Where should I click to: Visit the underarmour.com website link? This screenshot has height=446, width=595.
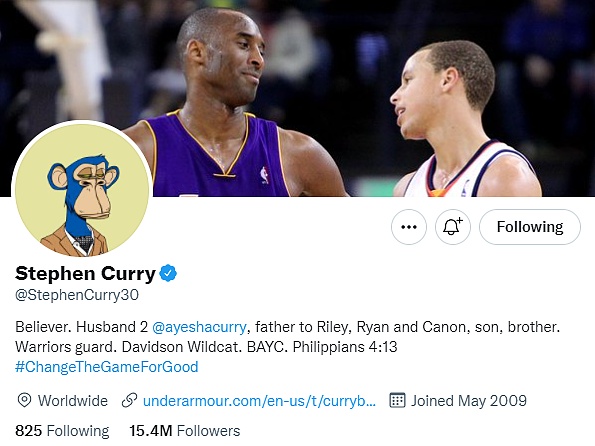[x=259, y=401]
